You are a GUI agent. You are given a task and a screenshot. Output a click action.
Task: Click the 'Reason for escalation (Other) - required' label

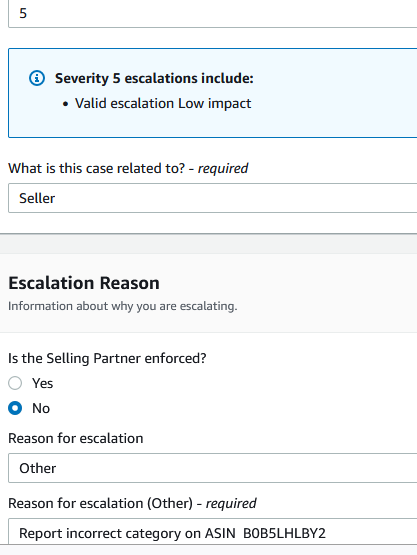pos(132,503)
